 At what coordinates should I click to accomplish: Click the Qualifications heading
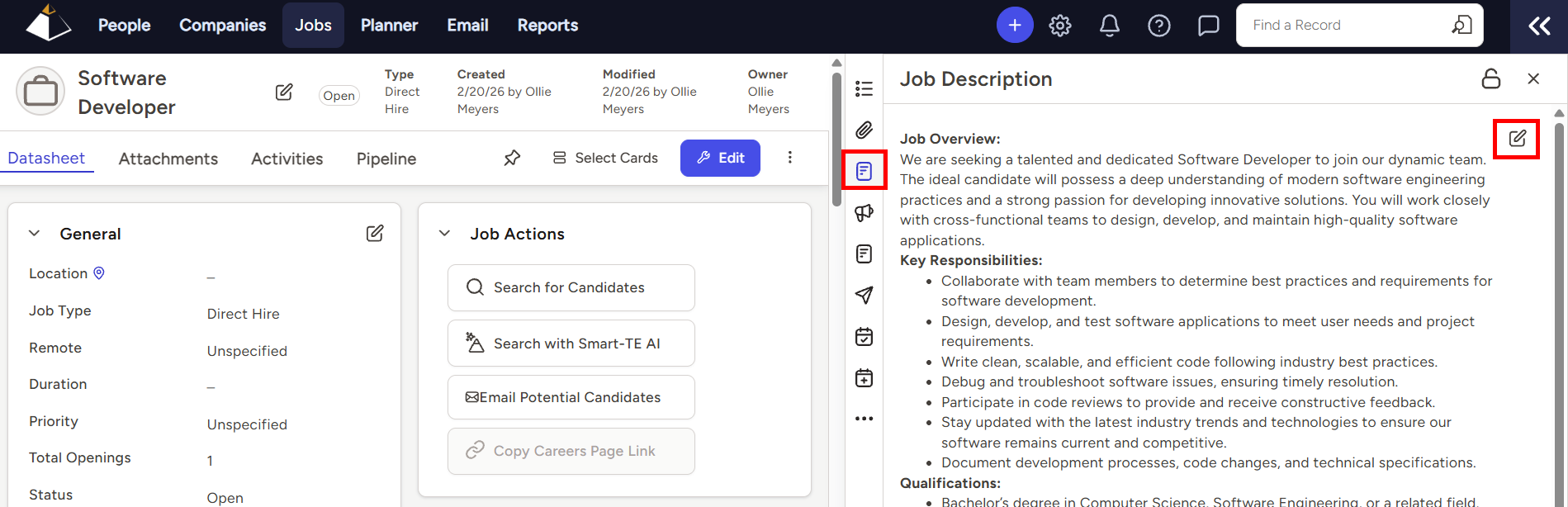[950, 483]
